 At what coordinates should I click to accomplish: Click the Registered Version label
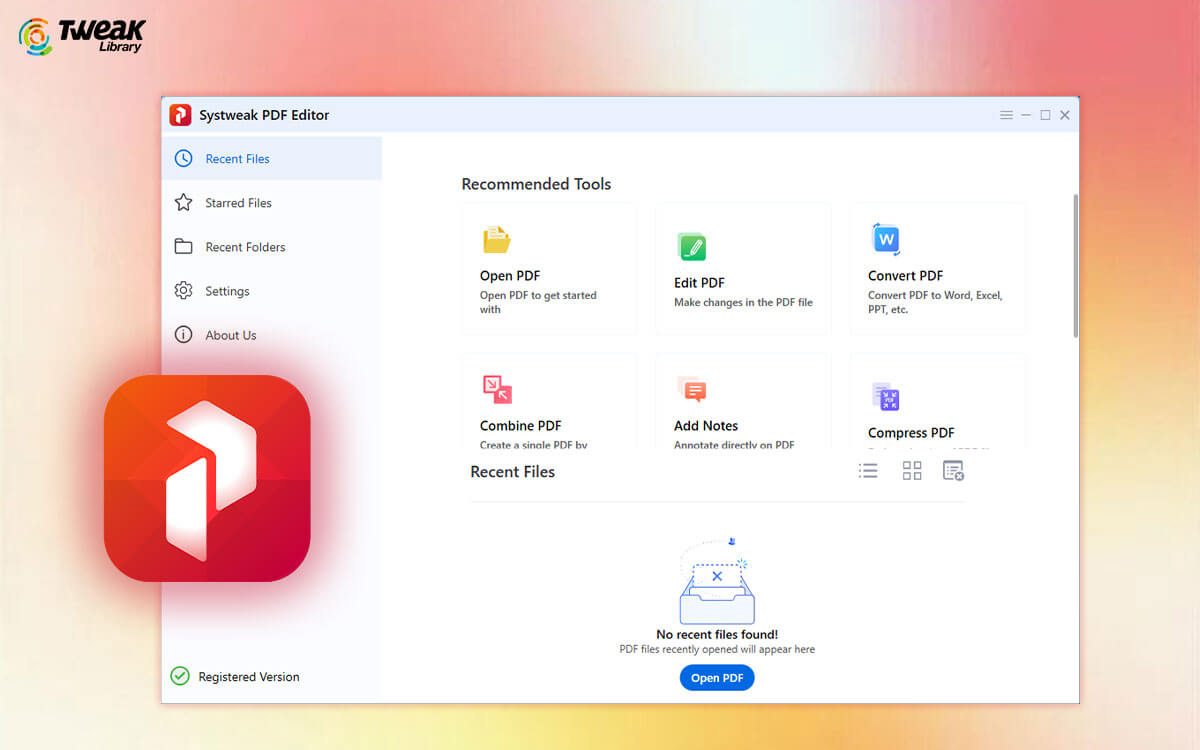[x=248, y=677]
